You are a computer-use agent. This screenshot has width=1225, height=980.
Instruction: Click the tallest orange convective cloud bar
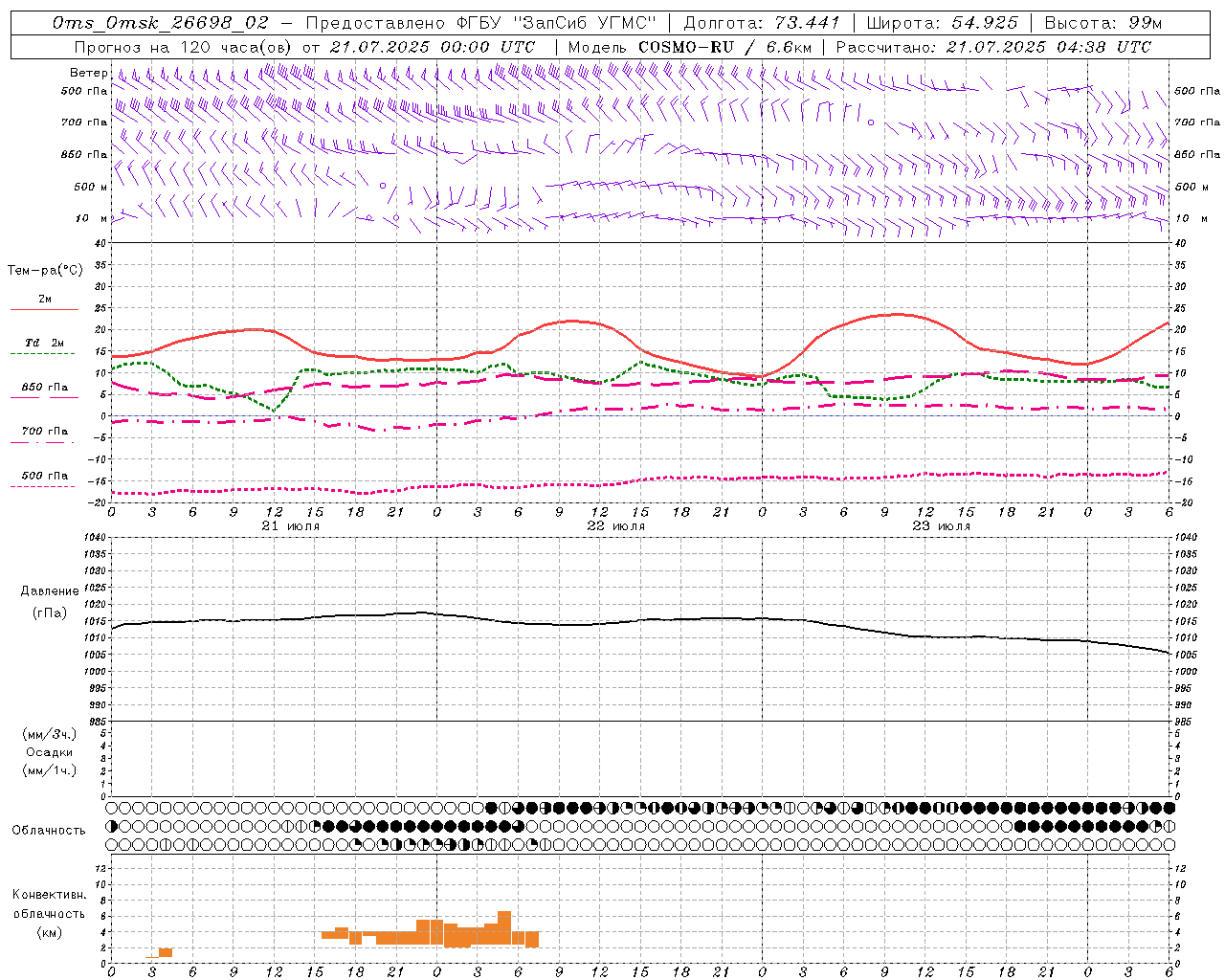click(504, 928)
